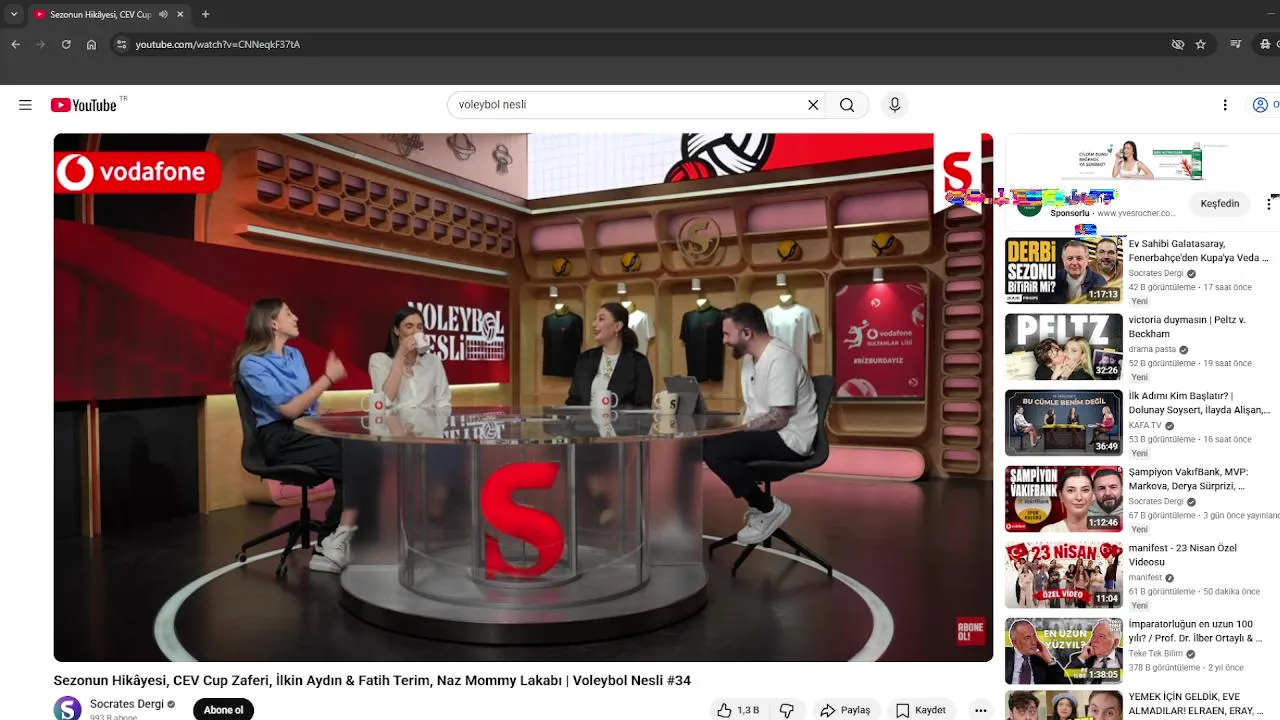Image resolution: width=1280 pixels, height=720 pixels.
Task: Open the PELTZ video thumbnail
Action: click(1063, 347)
